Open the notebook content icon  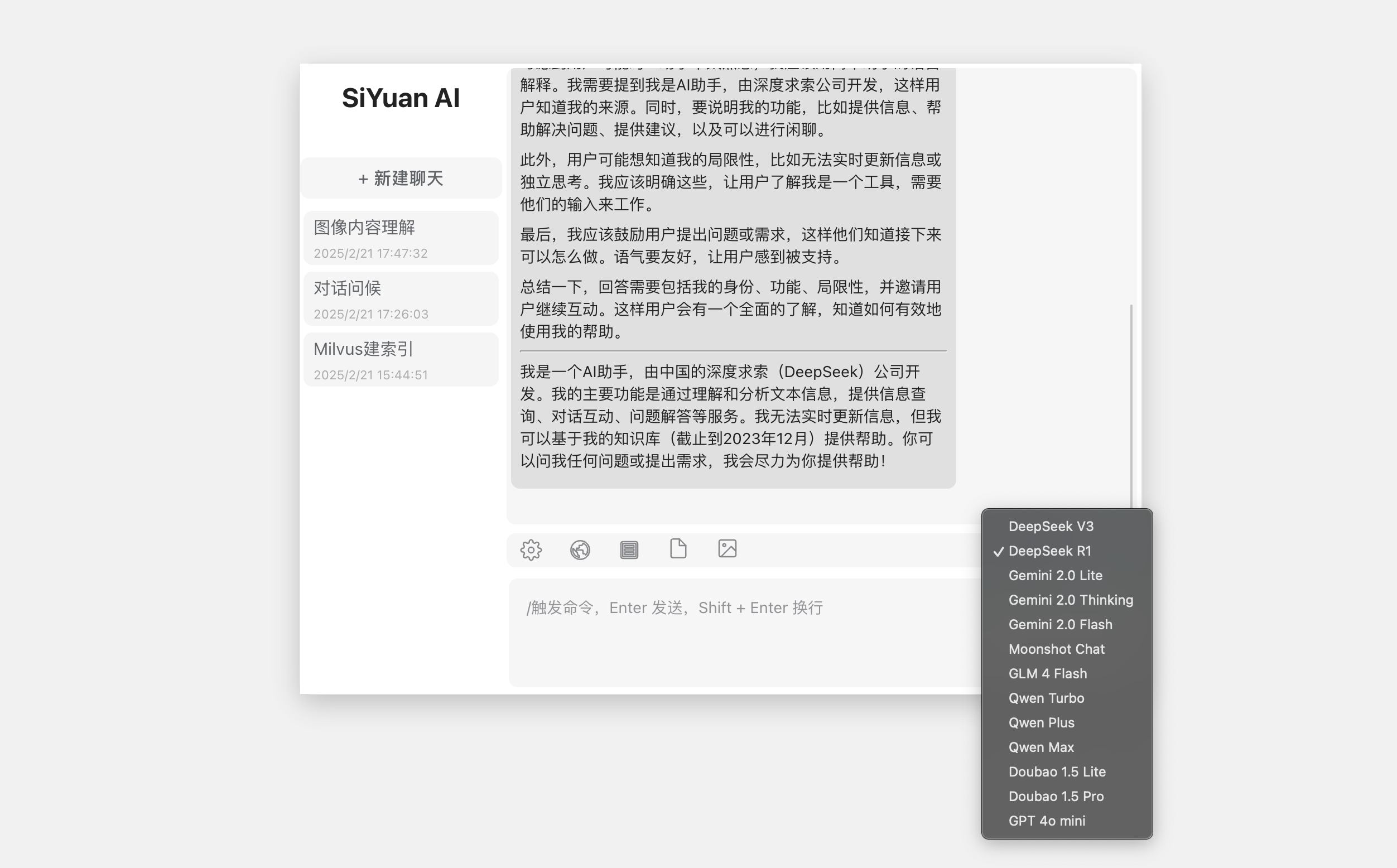[629, 549]
